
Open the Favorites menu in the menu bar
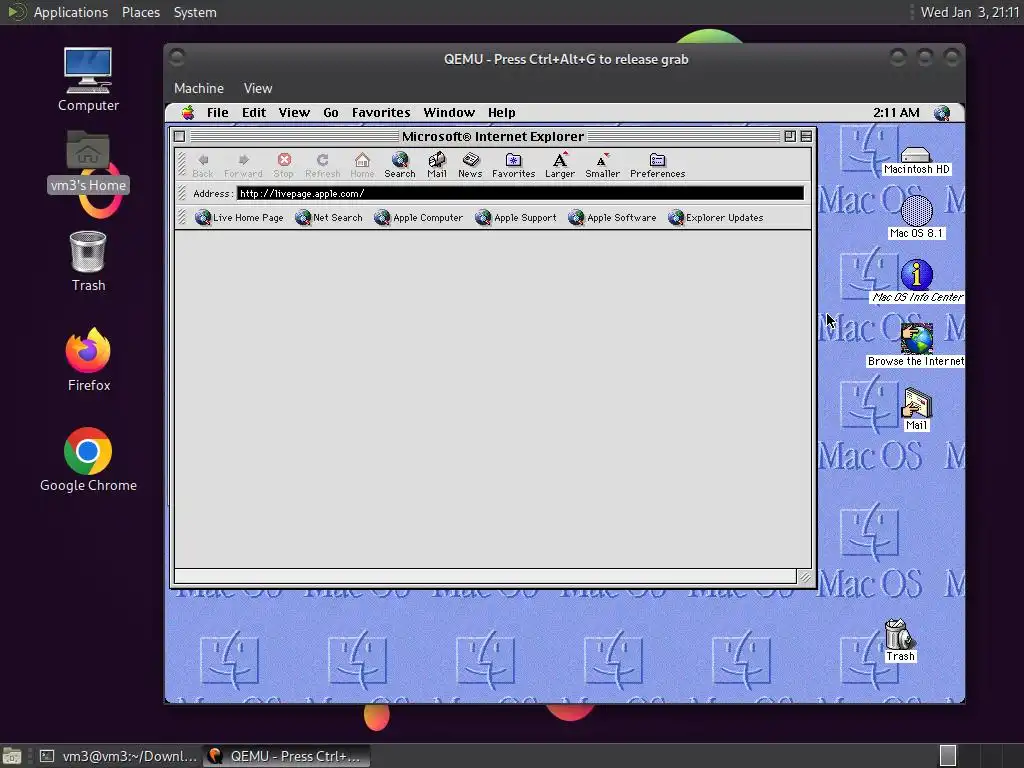click(x=381, y=112)
